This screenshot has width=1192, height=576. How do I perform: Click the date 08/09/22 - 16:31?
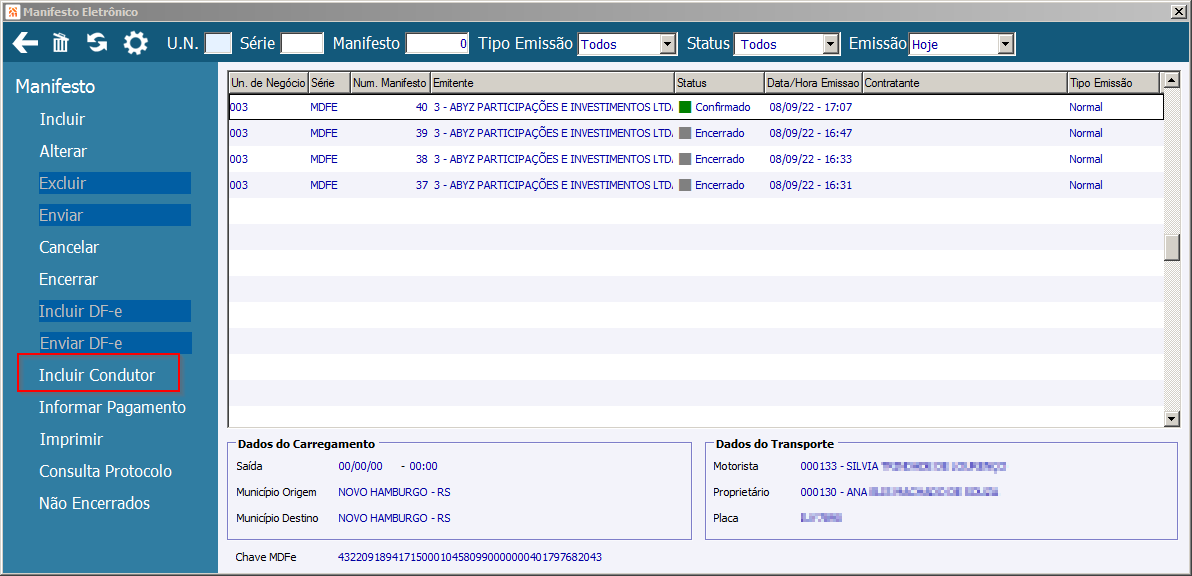click(x=810, y=185)
